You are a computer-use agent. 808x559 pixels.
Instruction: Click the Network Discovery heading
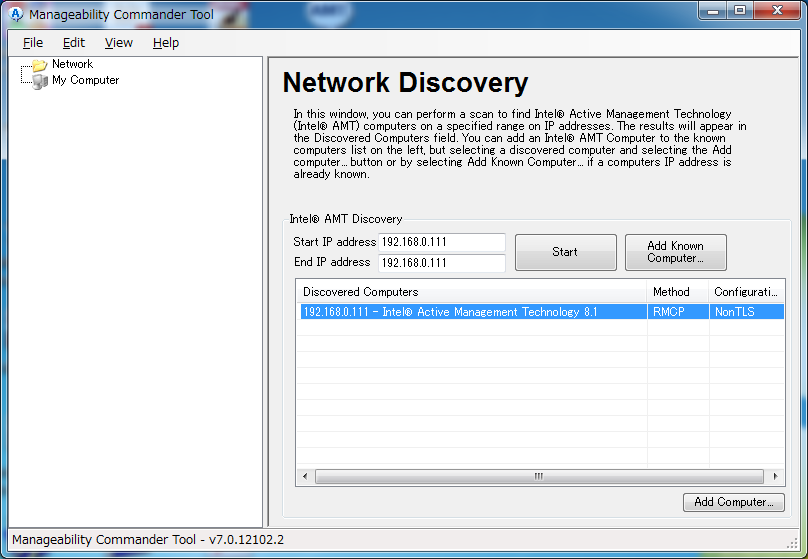coord(406,82)
